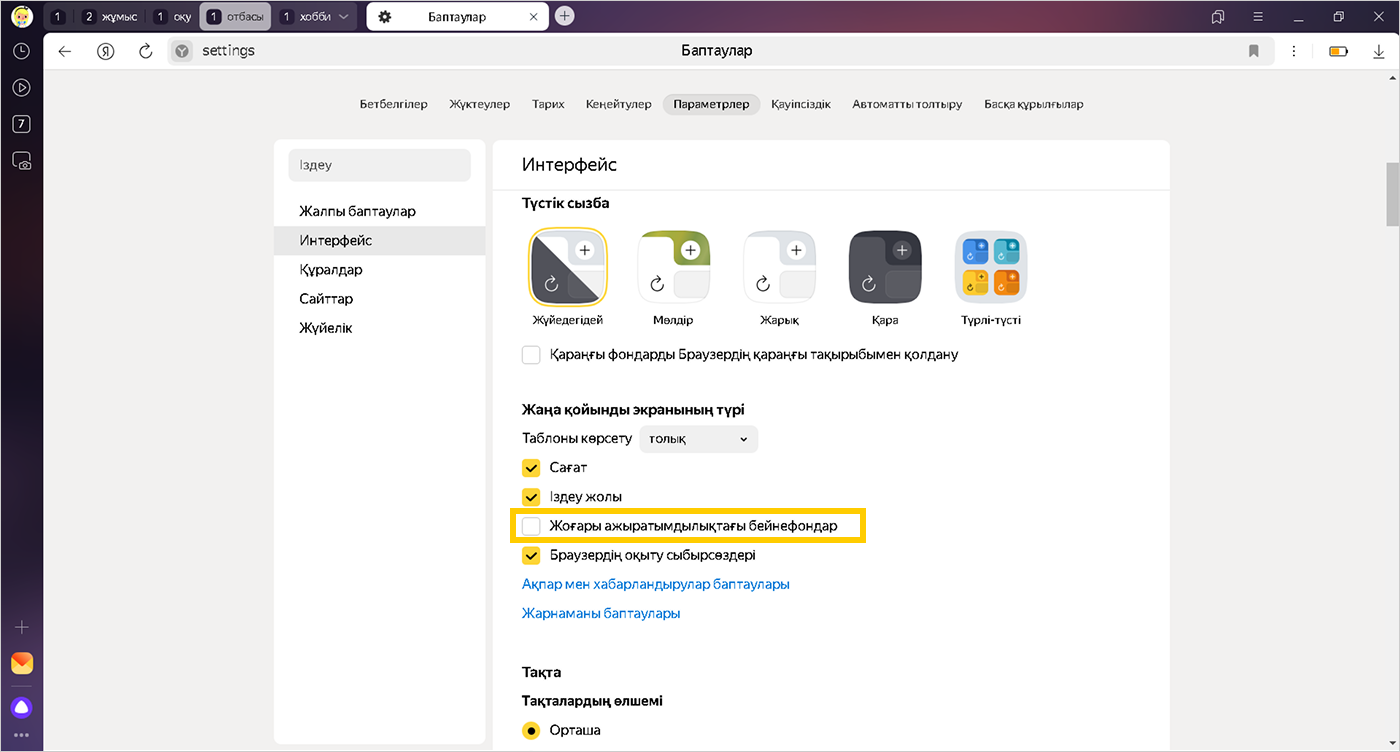Open Yandex Mail icon in sidebar

pyautogui.click(x=21, y=663)
